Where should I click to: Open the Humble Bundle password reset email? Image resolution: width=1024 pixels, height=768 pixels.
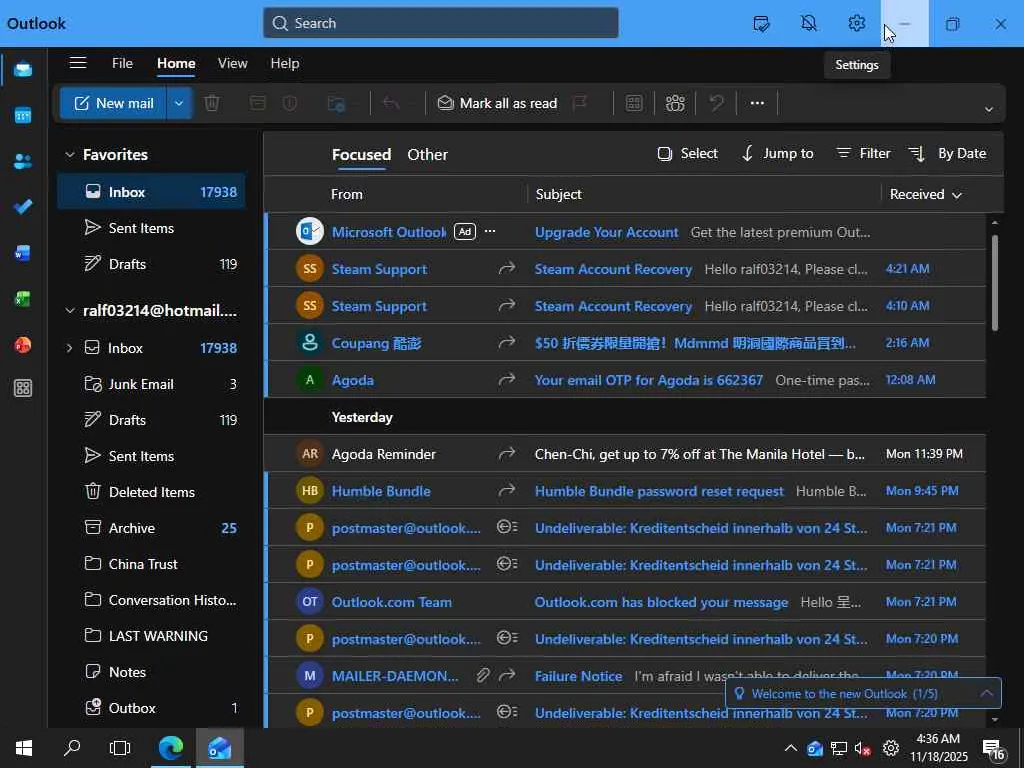(x=626, y=491)
